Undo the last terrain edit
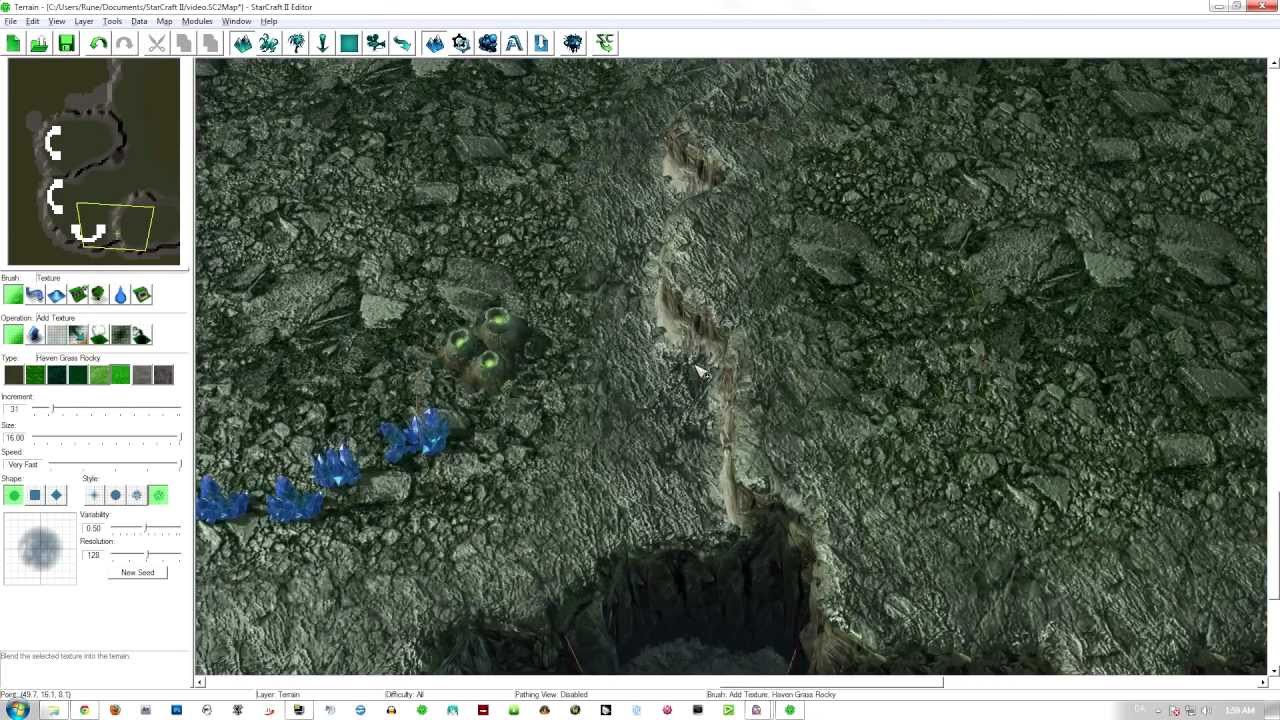Image resolution: width=1280 pixels, height=720 pixels. [x=98, y=43]
